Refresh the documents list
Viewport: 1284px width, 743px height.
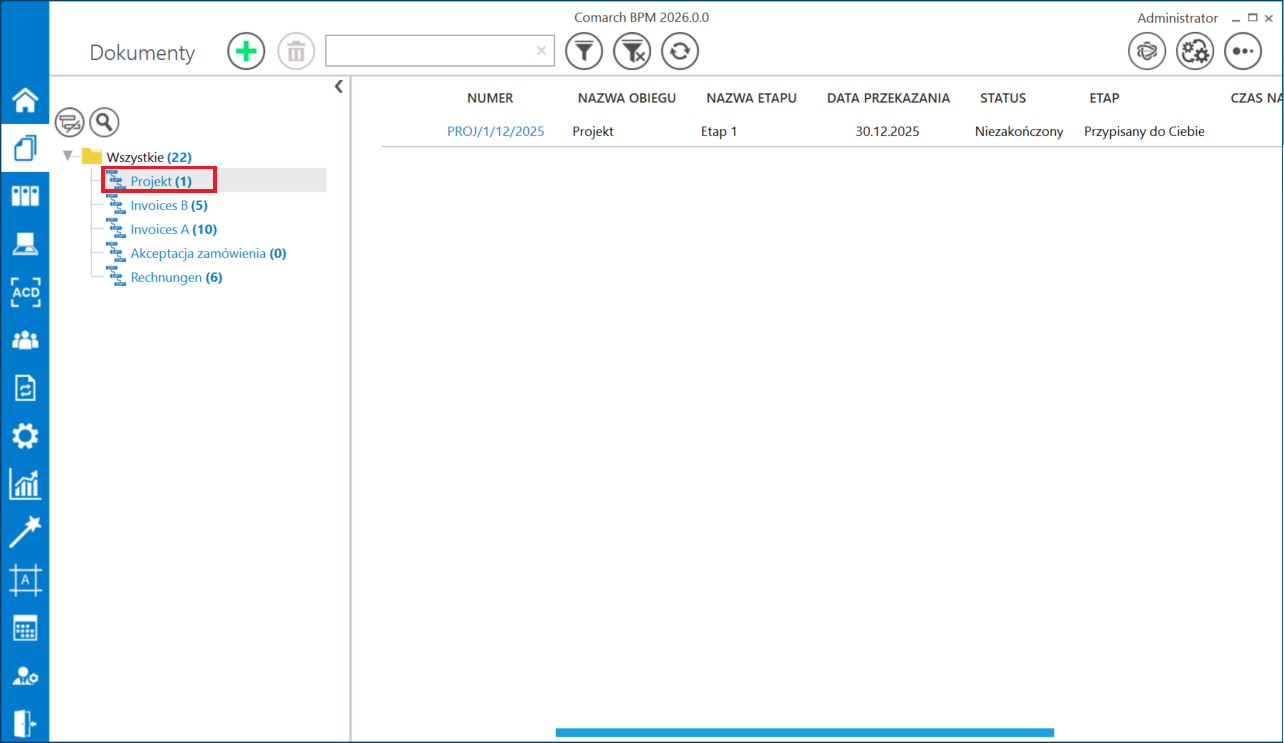click(x=680, y=51)
